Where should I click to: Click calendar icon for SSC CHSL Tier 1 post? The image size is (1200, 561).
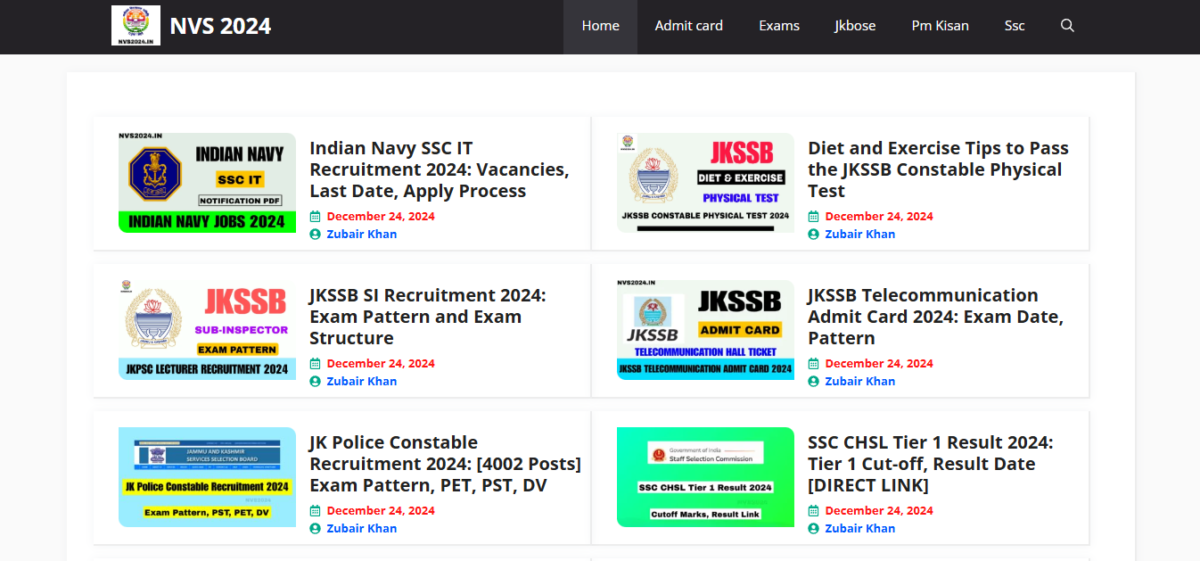[x=813, y=510]
